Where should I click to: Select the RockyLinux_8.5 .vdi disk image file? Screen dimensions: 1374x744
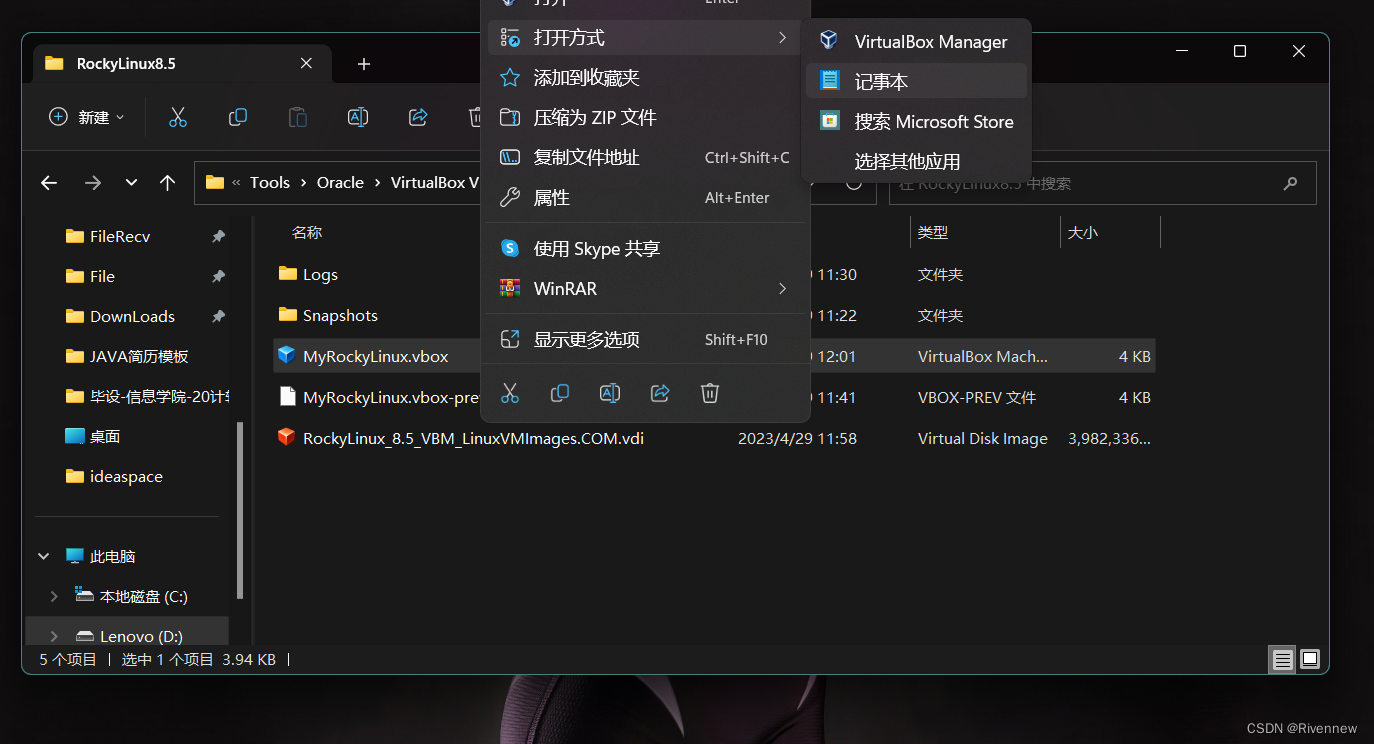tap(473, 438)
